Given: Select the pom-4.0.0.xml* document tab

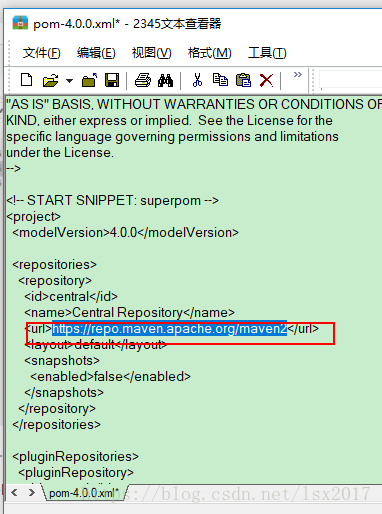Looking at the screenshot, I should pos(84,493).
